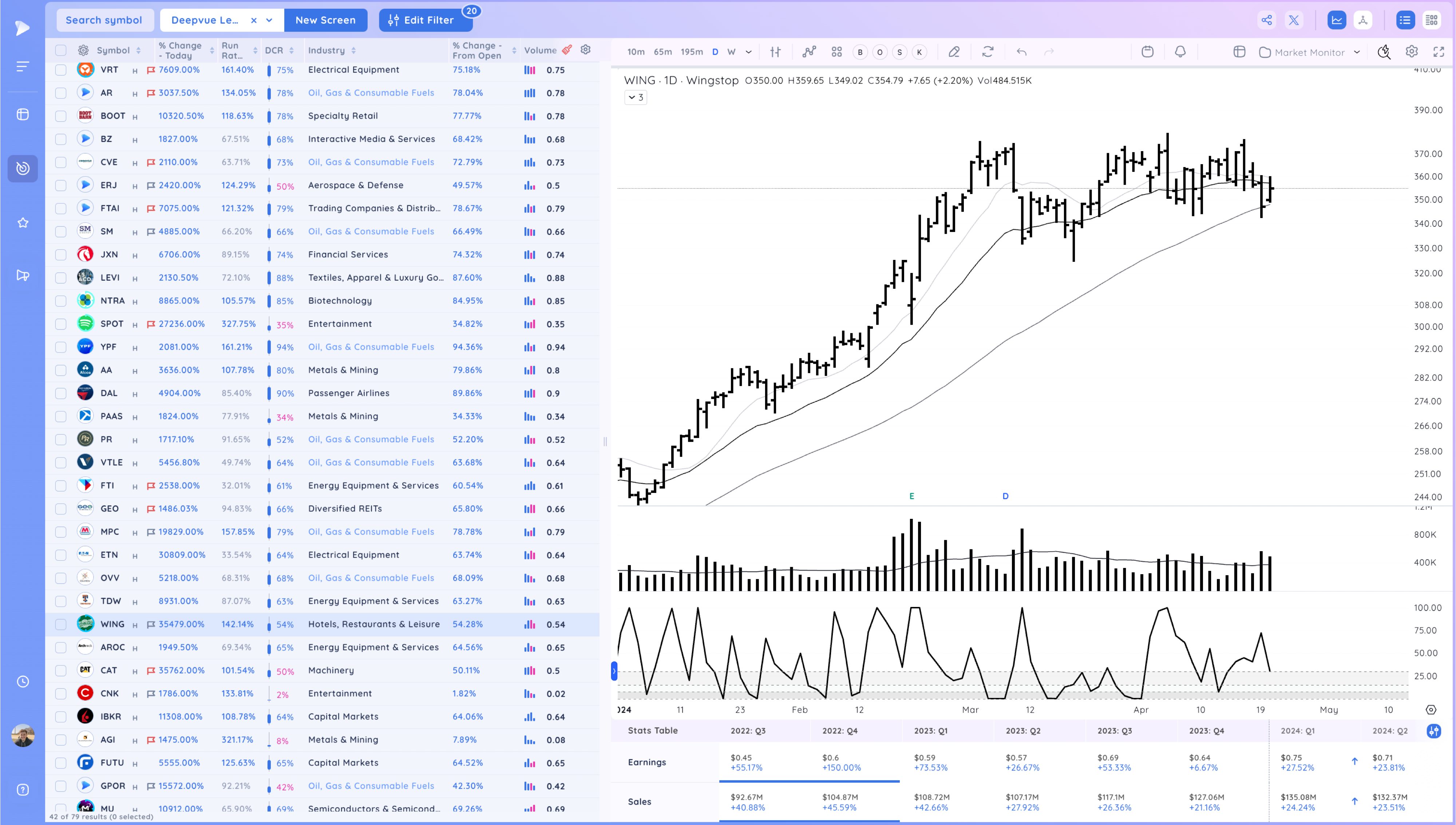Sort by DCR column
Image resolution: width=1456 pixels, height=825 pixels.
pyautogui.click(x=291, y=50)
